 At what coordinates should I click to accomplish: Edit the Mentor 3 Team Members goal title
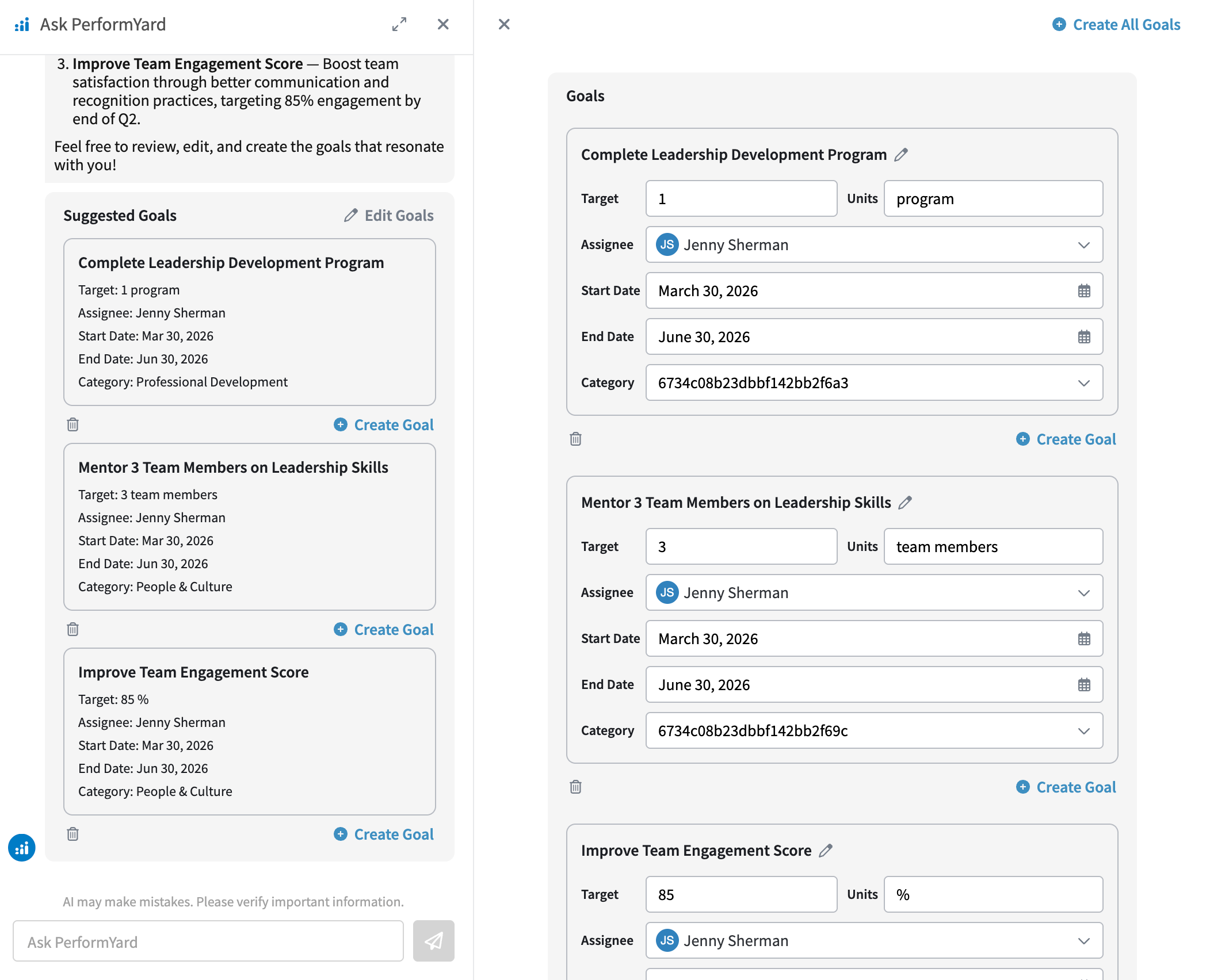click(x=905, y=503)
